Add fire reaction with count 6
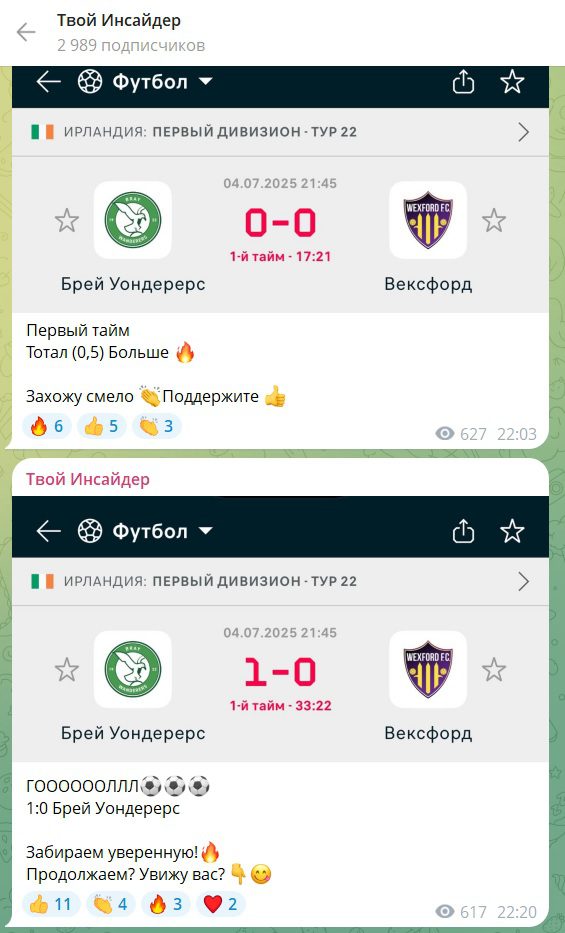The width and height of the screenshot is (565, 933). (47, 426)
